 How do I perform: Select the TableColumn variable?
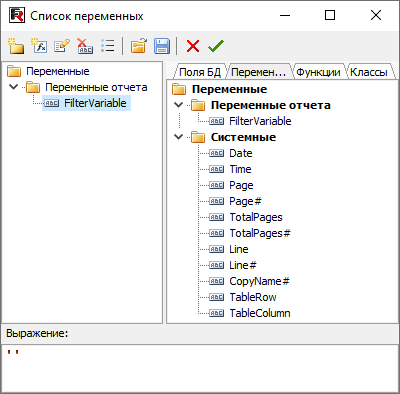260,313
